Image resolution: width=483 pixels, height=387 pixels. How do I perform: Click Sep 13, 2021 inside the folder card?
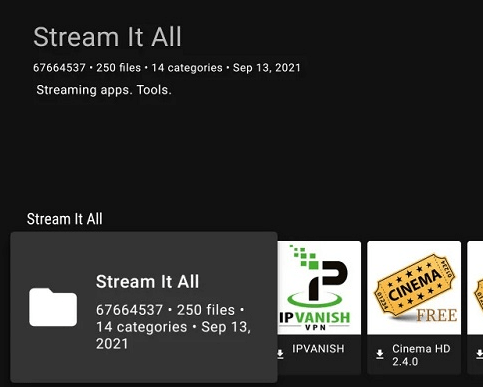(173, 335)
